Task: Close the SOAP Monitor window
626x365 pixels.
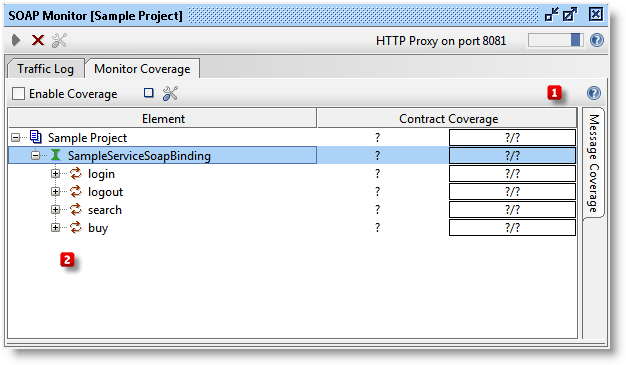Action: point(596,15)
